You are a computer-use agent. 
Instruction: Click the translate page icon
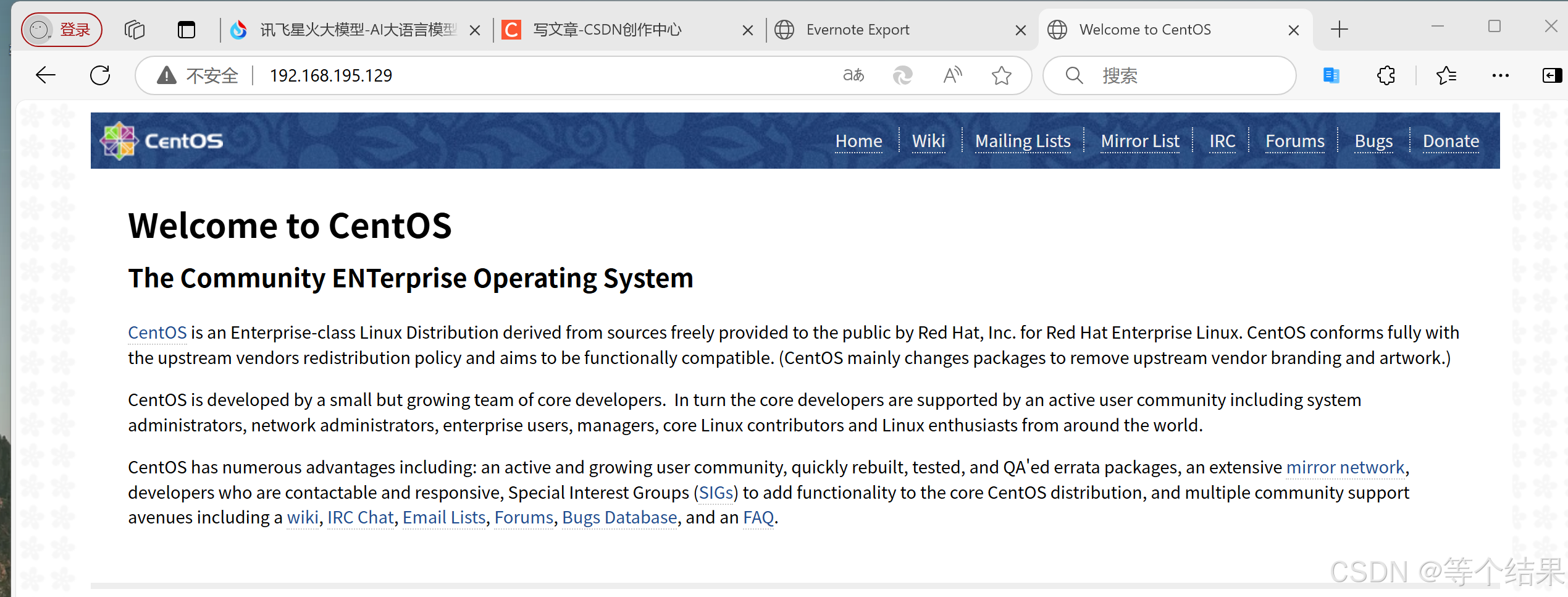click(853, 75)
